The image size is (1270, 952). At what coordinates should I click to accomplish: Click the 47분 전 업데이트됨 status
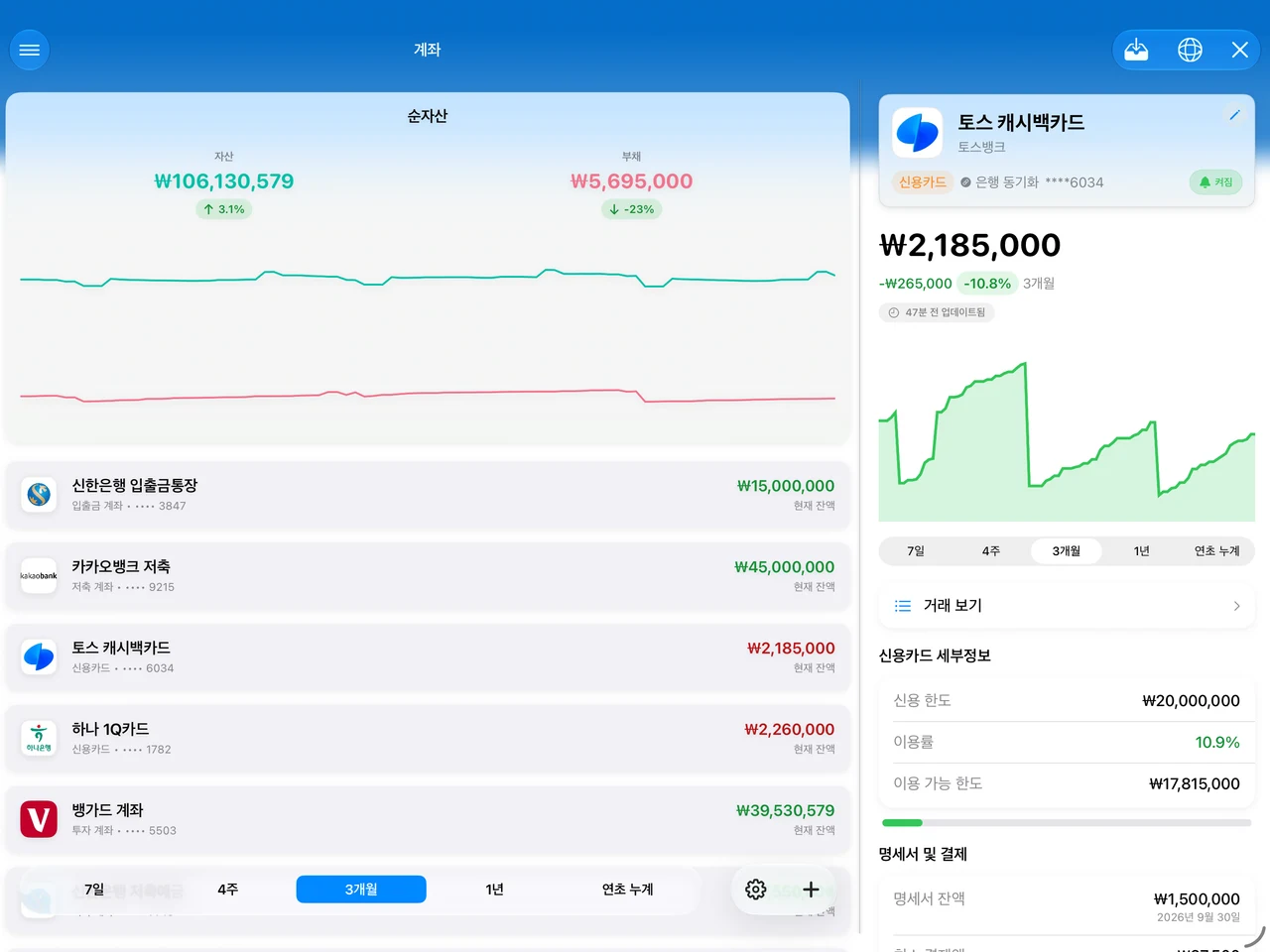coord(937,312)
